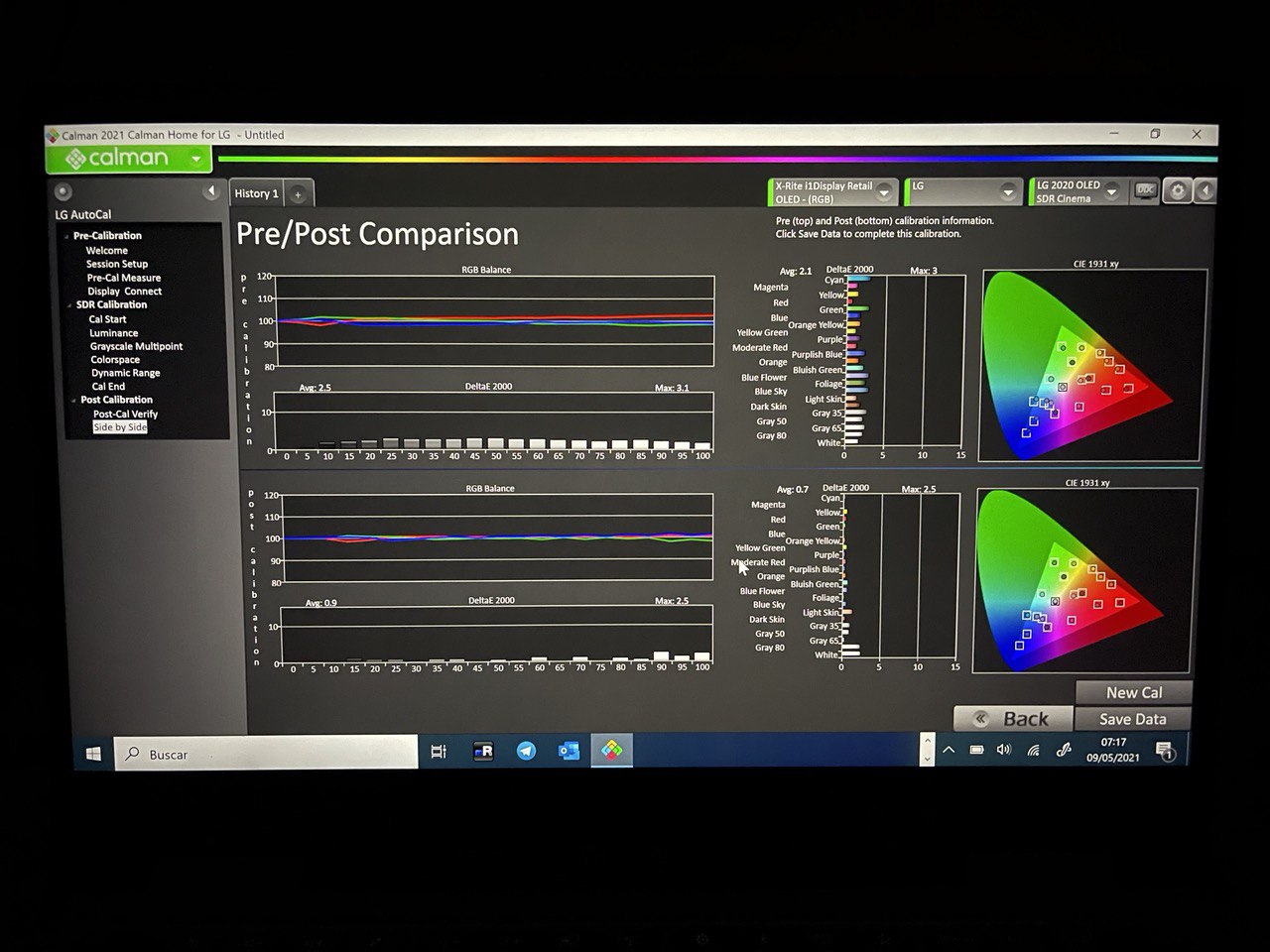This screenshot has width=1270, height=952.
Task: Open the DDC display control icon
Action: [x=1145, y=189]
